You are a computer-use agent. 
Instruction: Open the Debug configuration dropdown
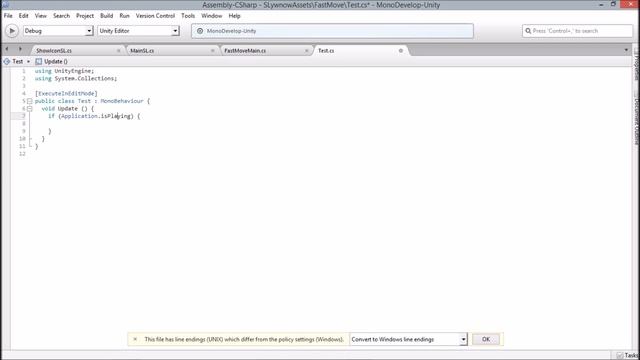click(x=58, y=31)
